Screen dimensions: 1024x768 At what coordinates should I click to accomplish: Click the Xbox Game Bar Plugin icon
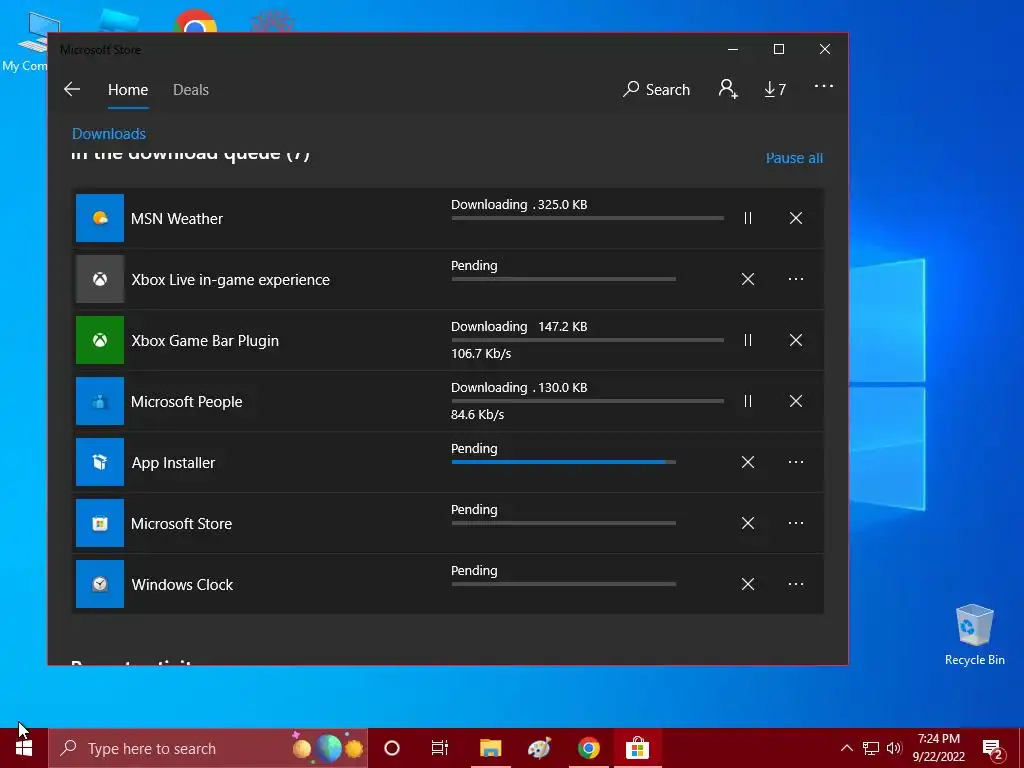[100, 340]
